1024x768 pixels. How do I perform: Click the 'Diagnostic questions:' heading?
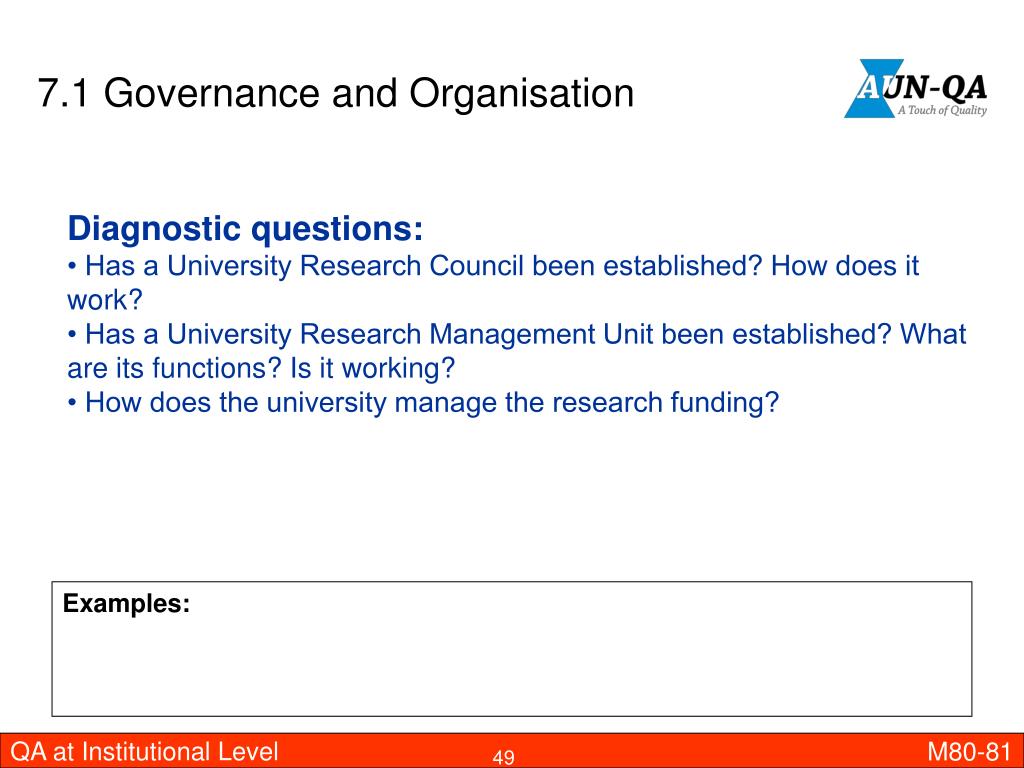coord(246,229)
